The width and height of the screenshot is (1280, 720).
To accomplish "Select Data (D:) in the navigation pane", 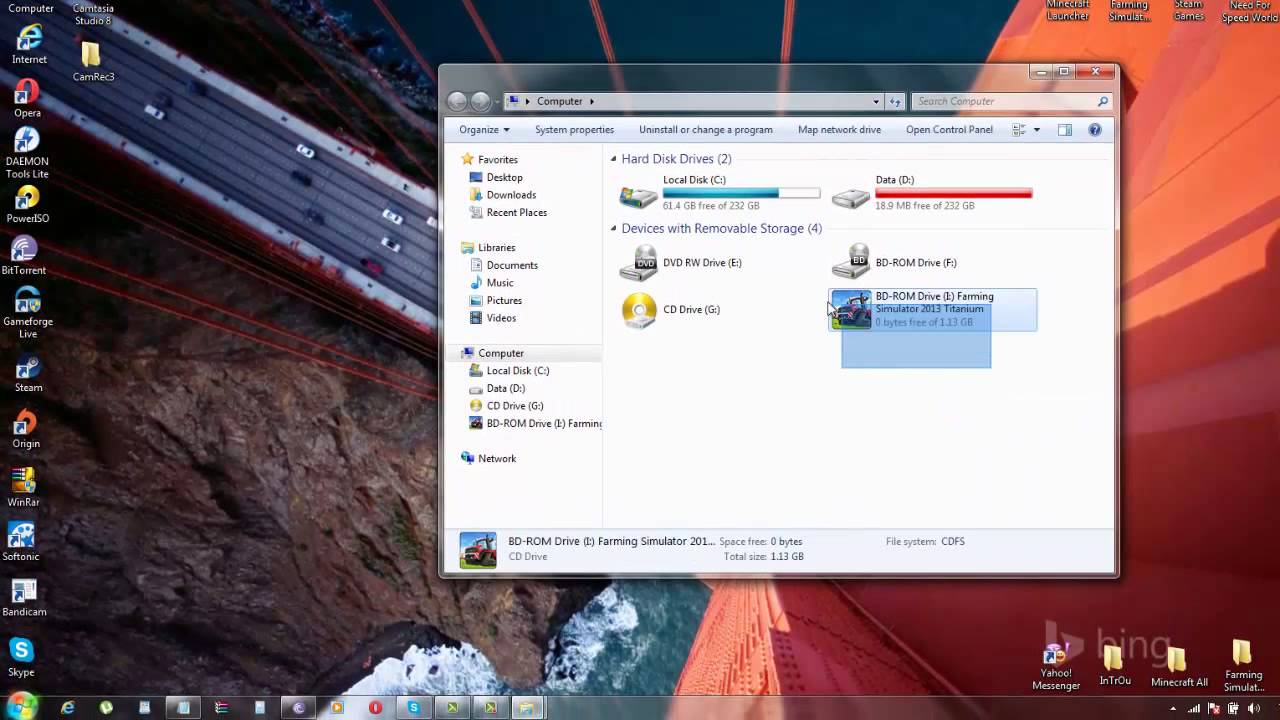I will [505, 388].
